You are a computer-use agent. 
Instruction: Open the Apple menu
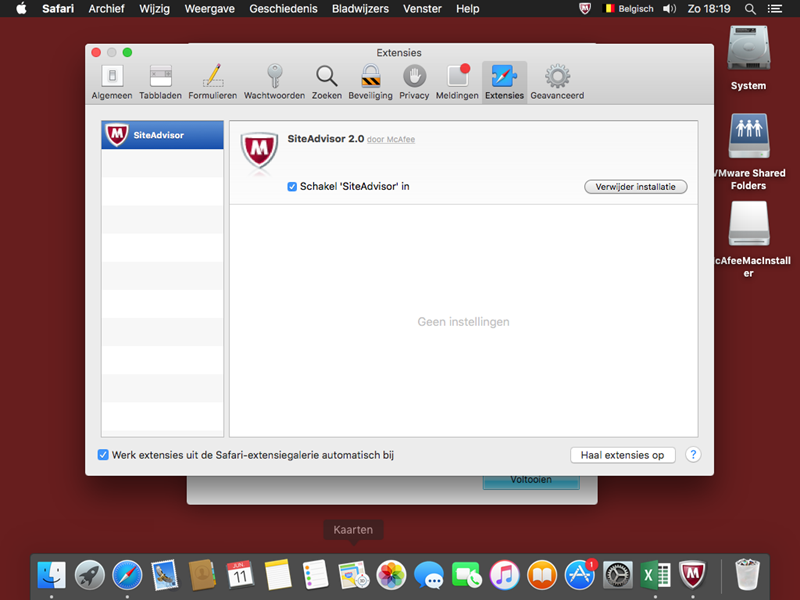[21, 9]
